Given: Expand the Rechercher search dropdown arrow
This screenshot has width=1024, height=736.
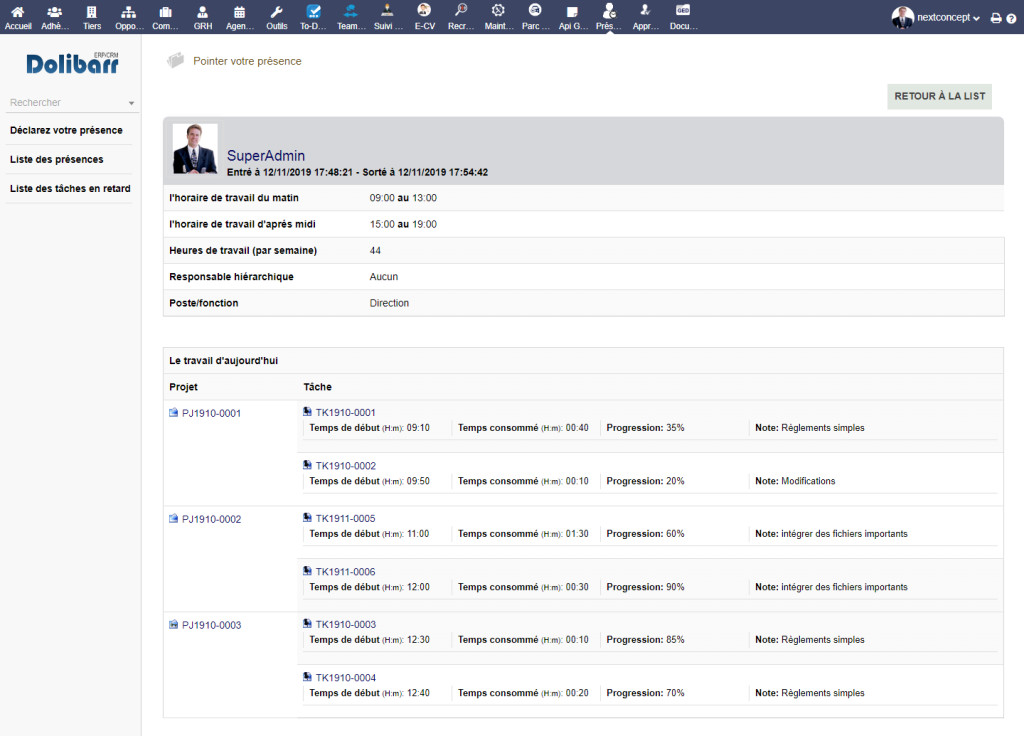Looking at the screenshot, I should 131,103.
